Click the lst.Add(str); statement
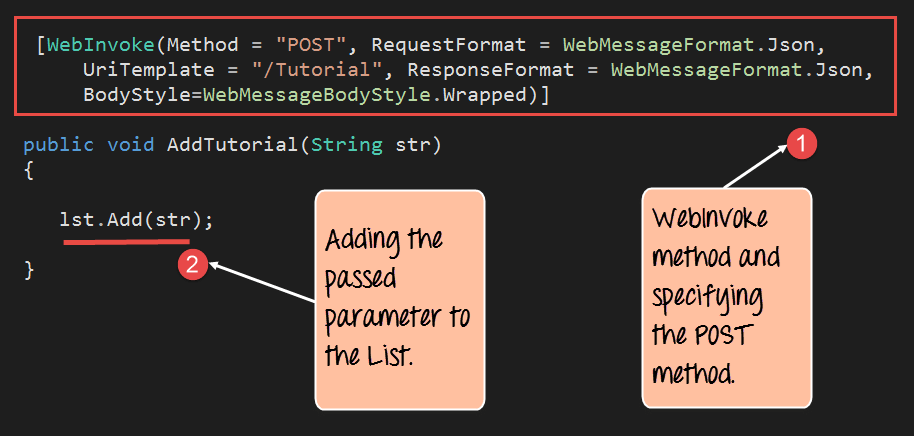 click(137, 219)
